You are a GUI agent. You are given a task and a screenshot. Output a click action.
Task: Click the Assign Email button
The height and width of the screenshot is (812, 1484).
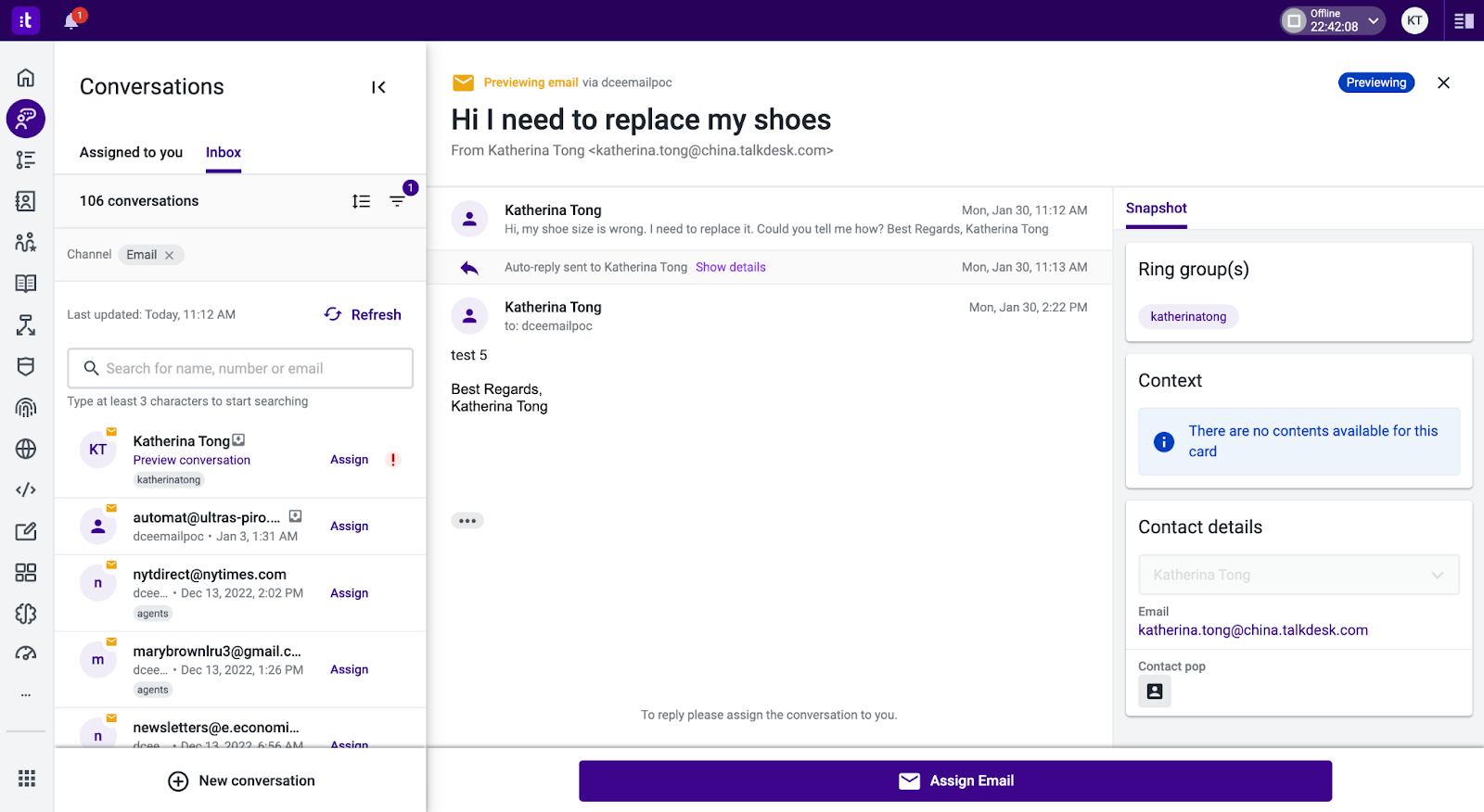pyautogui.click(x=955, y=781)
